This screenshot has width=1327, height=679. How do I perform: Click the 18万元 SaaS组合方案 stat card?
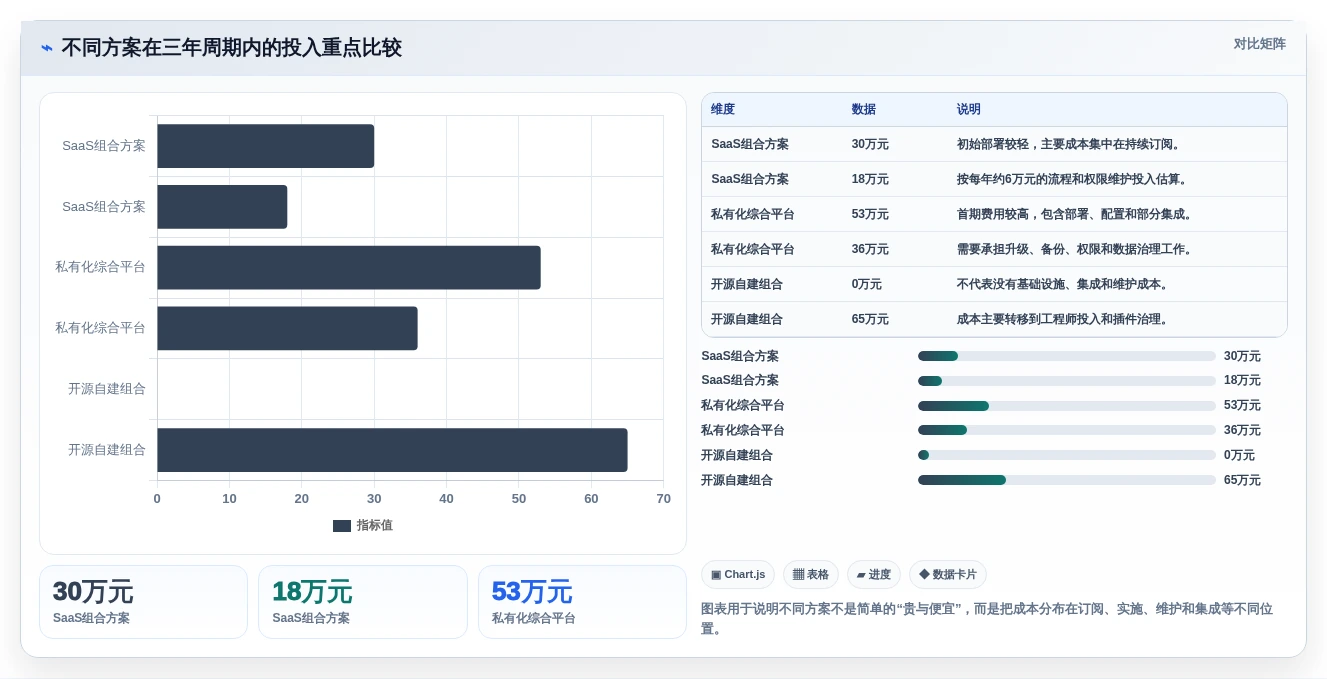362,602
